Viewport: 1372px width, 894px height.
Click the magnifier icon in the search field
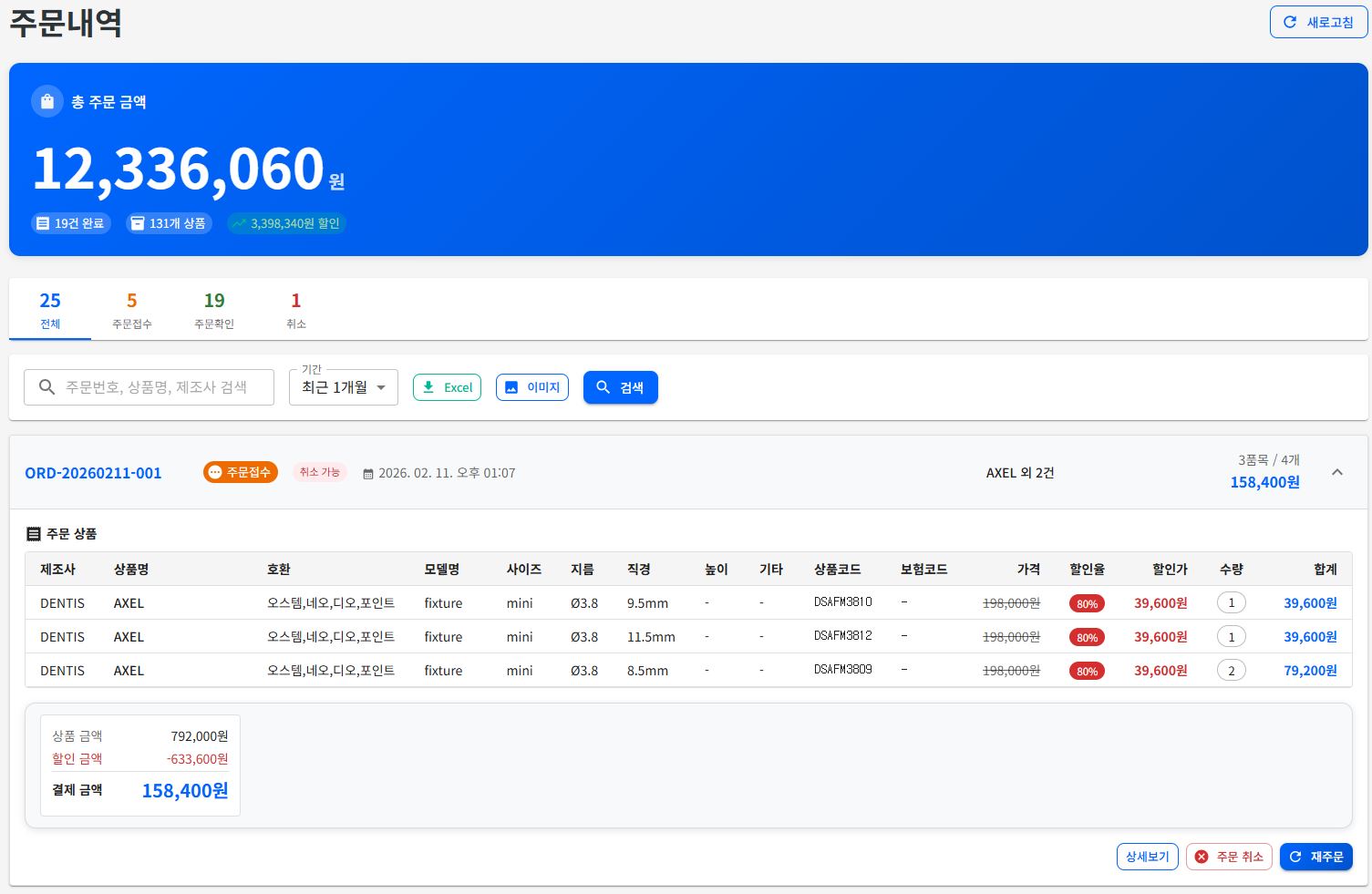pos(47,387)
